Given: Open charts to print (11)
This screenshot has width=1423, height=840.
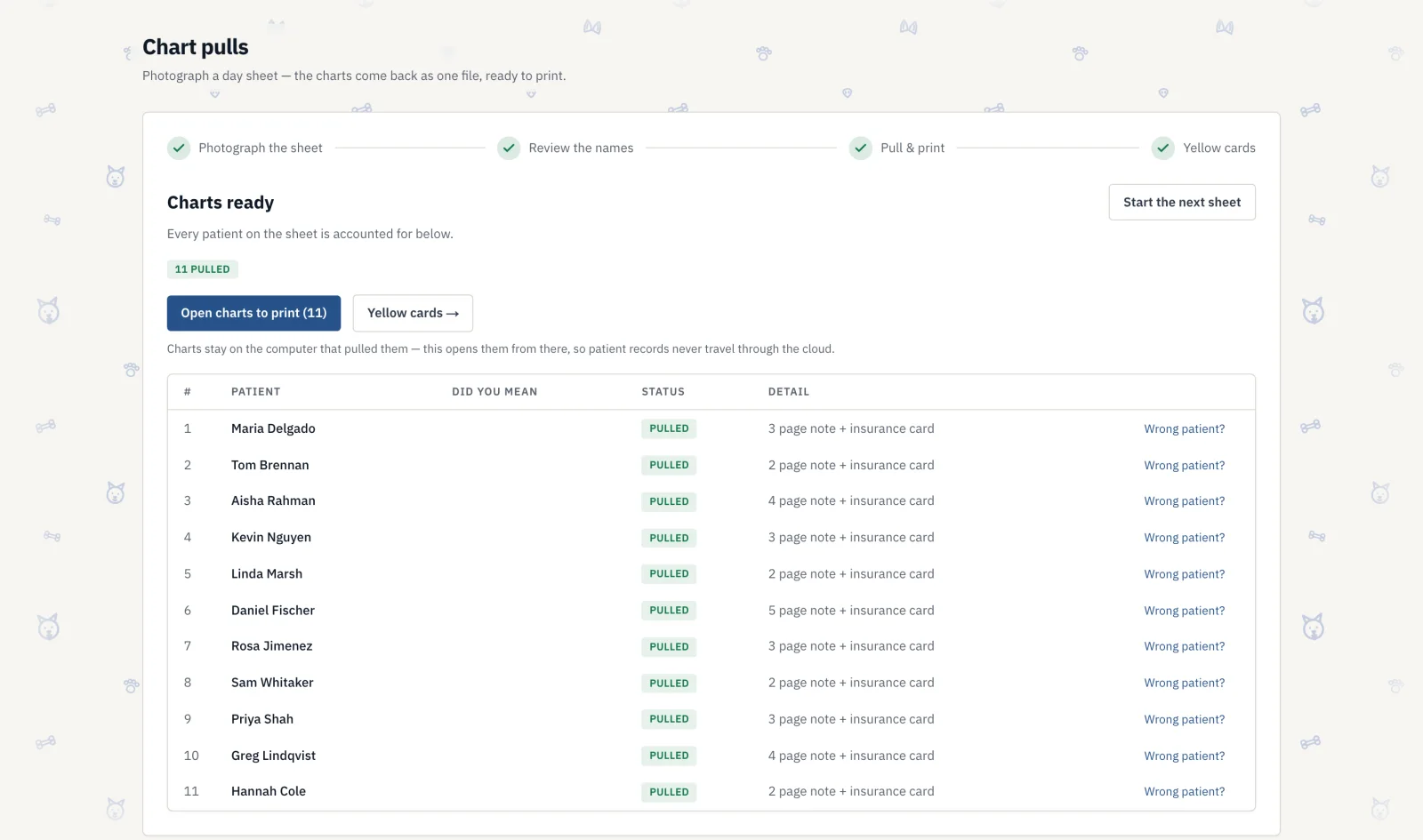Looking at the screenshot, I should tap(253, 313).
